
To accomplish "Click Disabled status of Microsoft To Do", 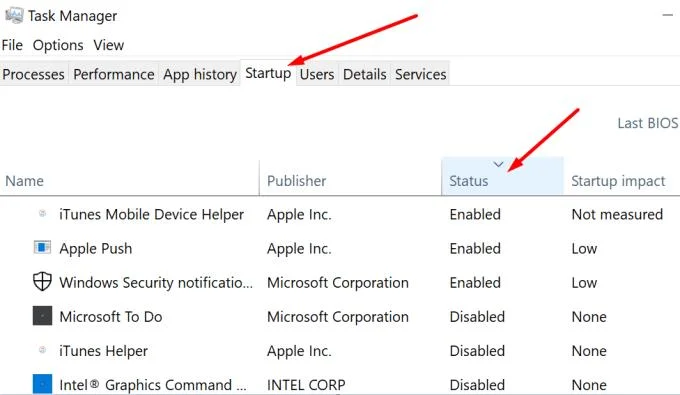I will pos(477,317).
